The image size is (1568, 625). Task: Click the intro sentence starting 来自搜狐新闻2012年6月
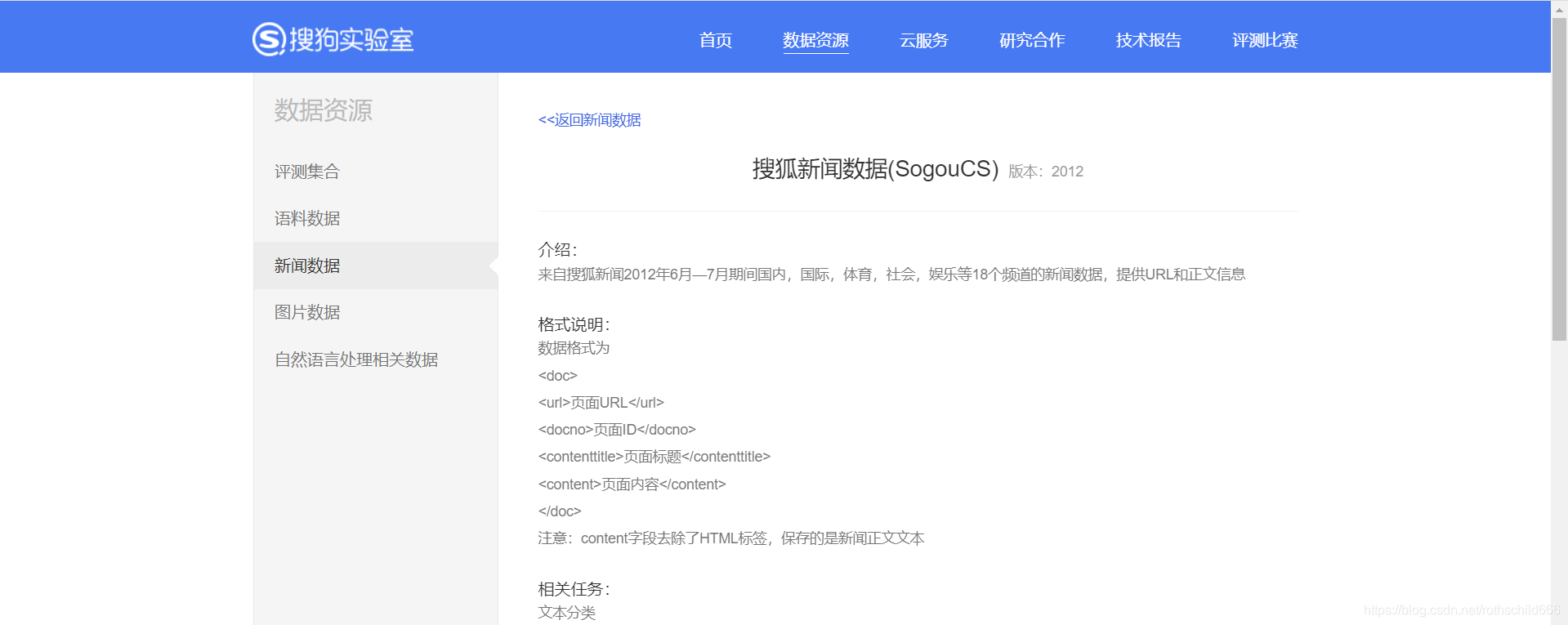pyautogui.click(x=891, y=275)
